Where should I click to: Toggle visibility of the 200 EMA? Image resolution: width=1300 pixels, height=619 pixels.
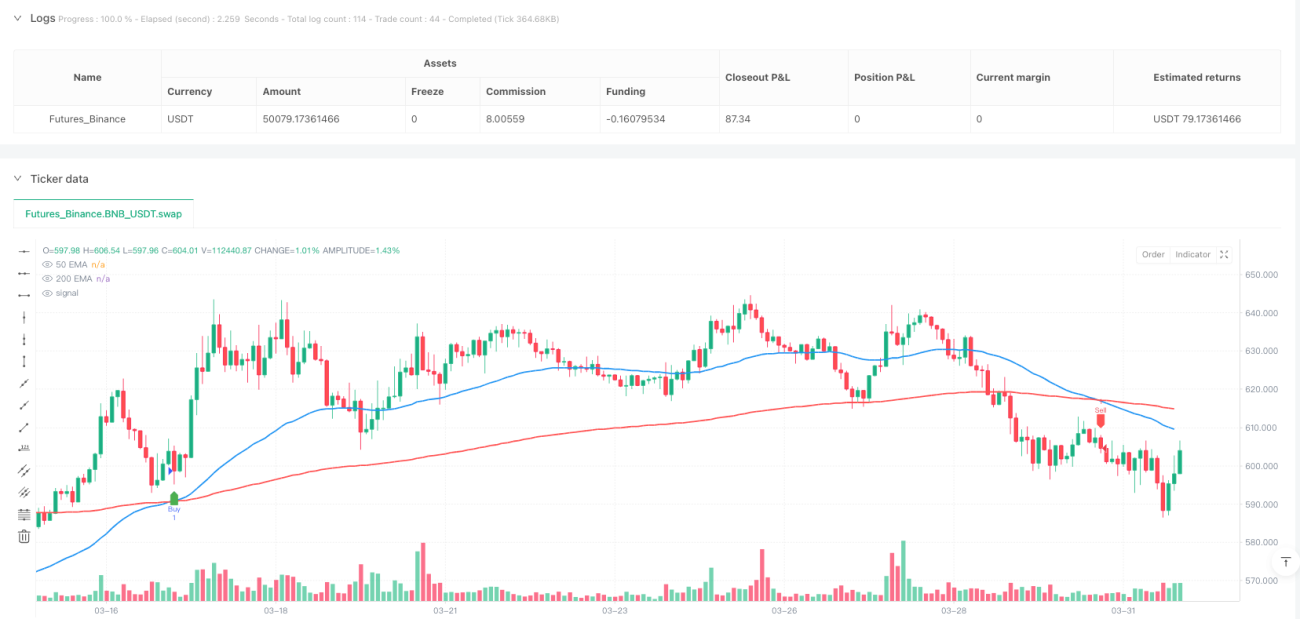(47, 278)
